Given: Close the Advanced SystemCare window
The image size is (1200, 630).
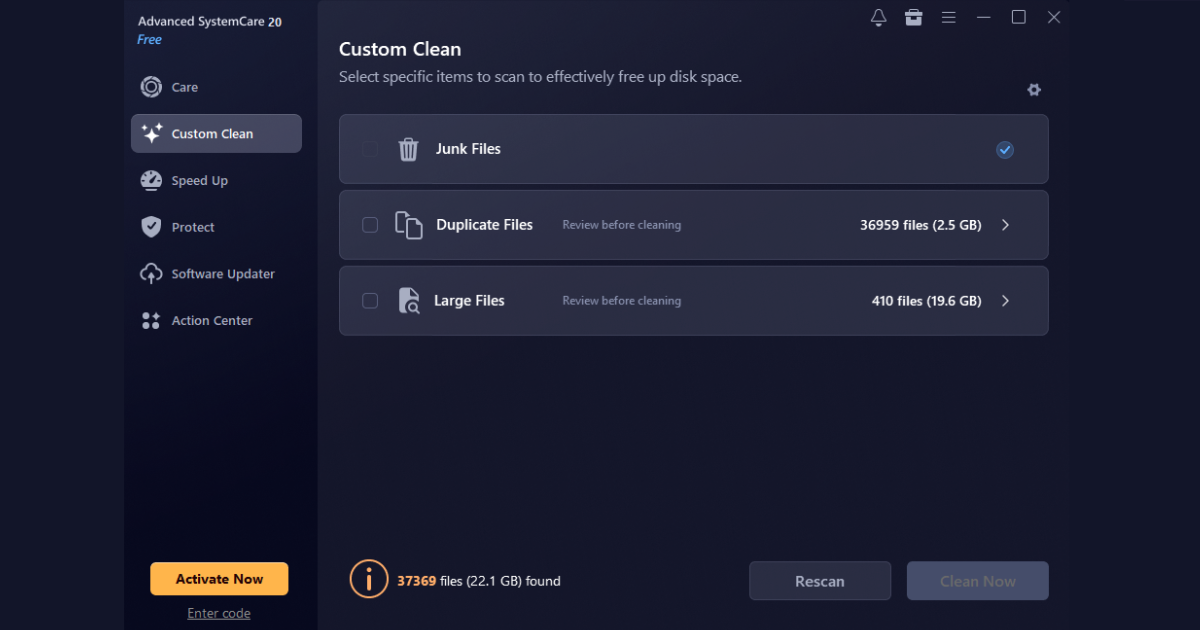Looking at the screenshot, I should [1054, 17].
